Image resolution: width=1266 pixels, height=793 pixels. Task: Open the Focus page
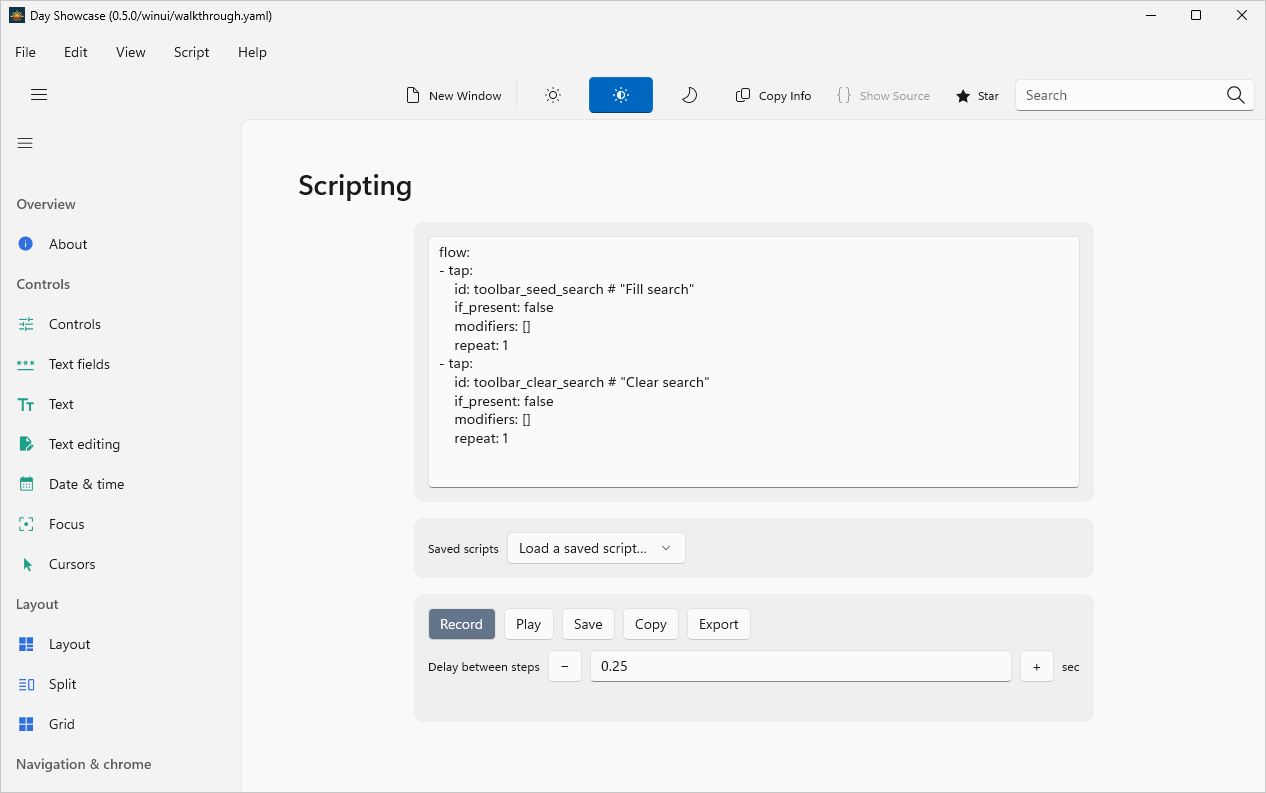pyautogui.click(x=121, y=524)
